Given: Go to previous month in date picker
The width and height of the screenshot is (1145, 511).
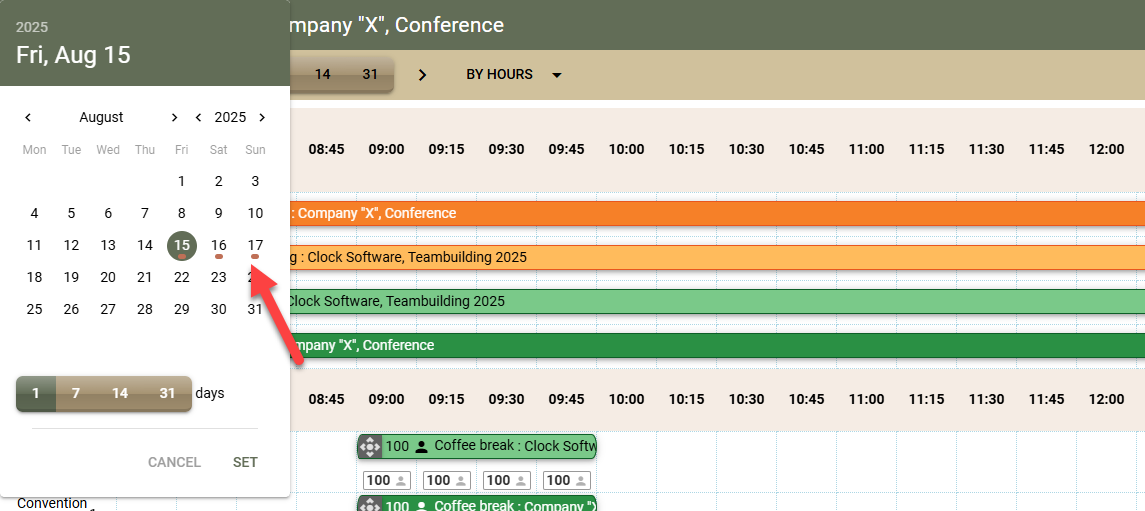Looking at the screenshot, I should (x=28, y=118).
